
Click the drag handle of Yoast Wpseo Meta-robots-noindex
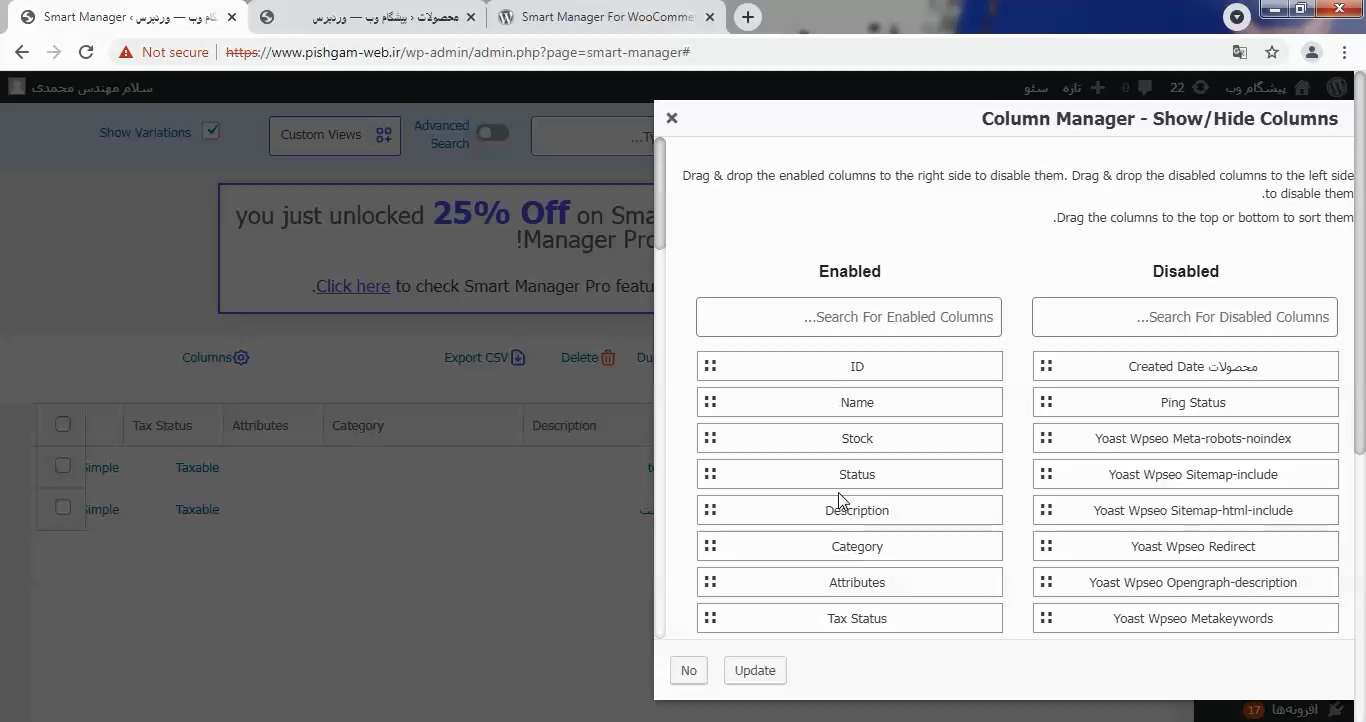pyautogui.click(x=1046, y=438)
